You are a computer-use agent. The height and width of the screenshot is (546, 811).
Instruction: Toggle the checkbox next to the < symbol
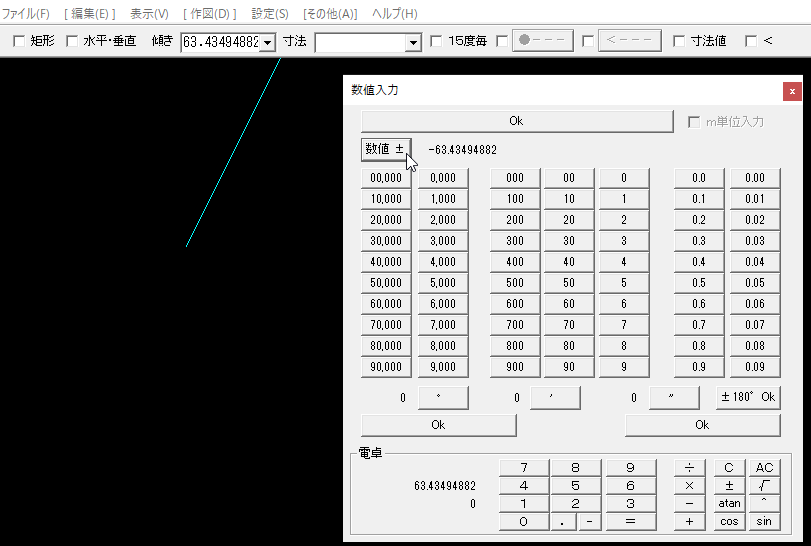click(x=751, y=41)
